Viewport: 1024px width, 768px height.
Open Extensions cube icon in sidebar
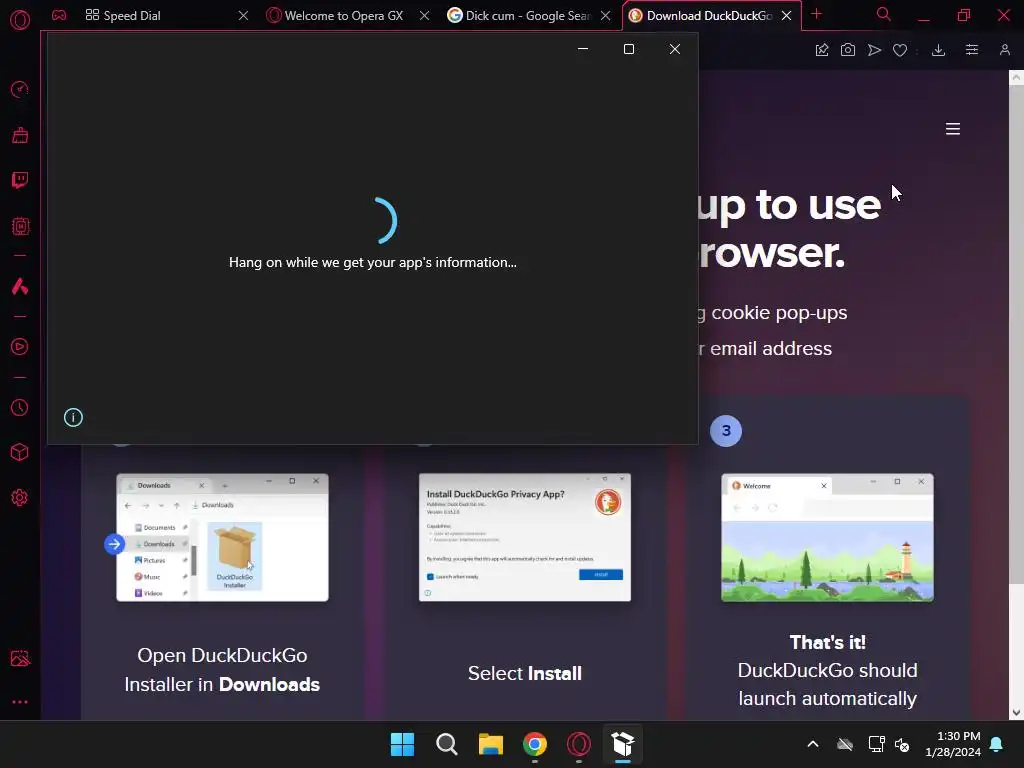click(20, 452)
